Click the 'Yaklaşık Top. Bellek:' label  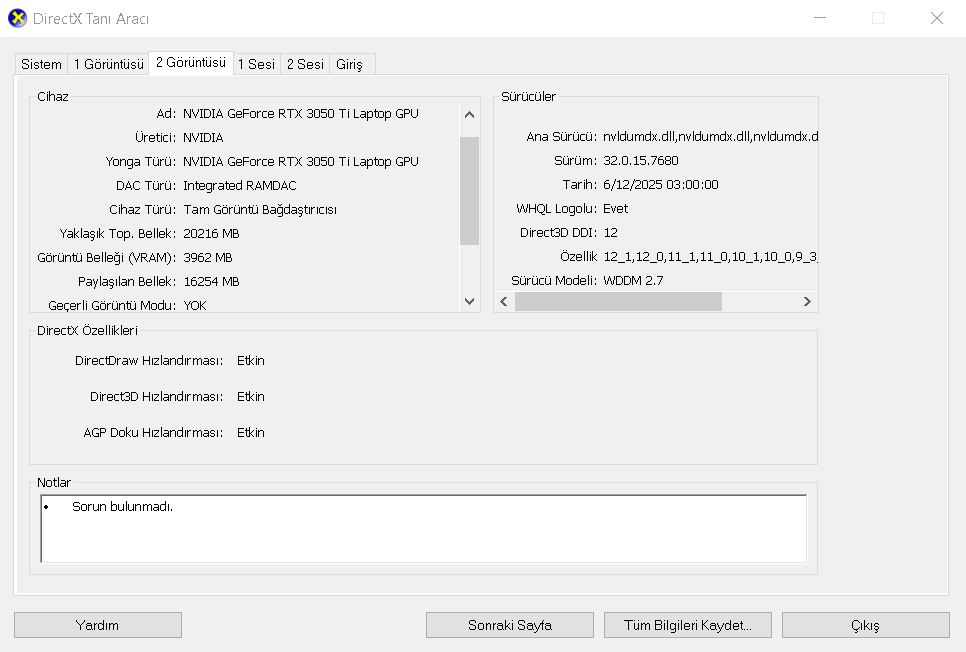pyautogui.click(x=118, y=234)
